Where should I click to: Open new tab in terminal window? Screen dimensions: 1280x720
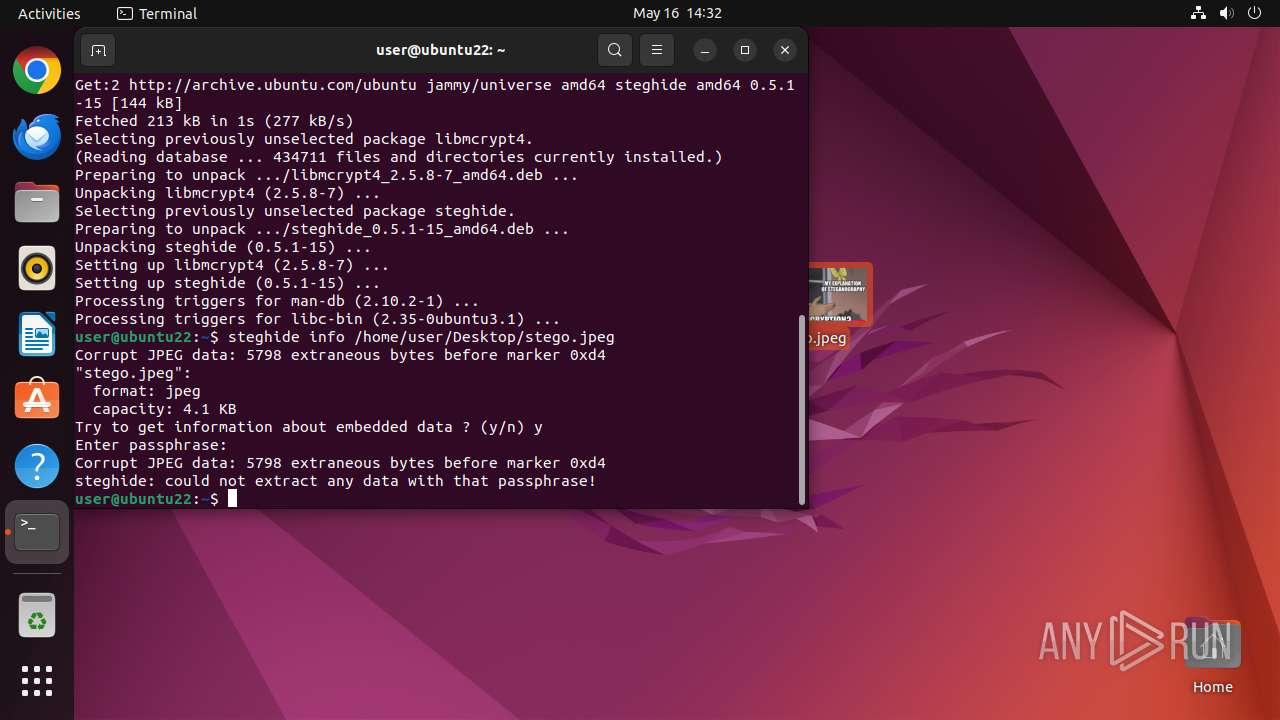(x=98, y=50)
